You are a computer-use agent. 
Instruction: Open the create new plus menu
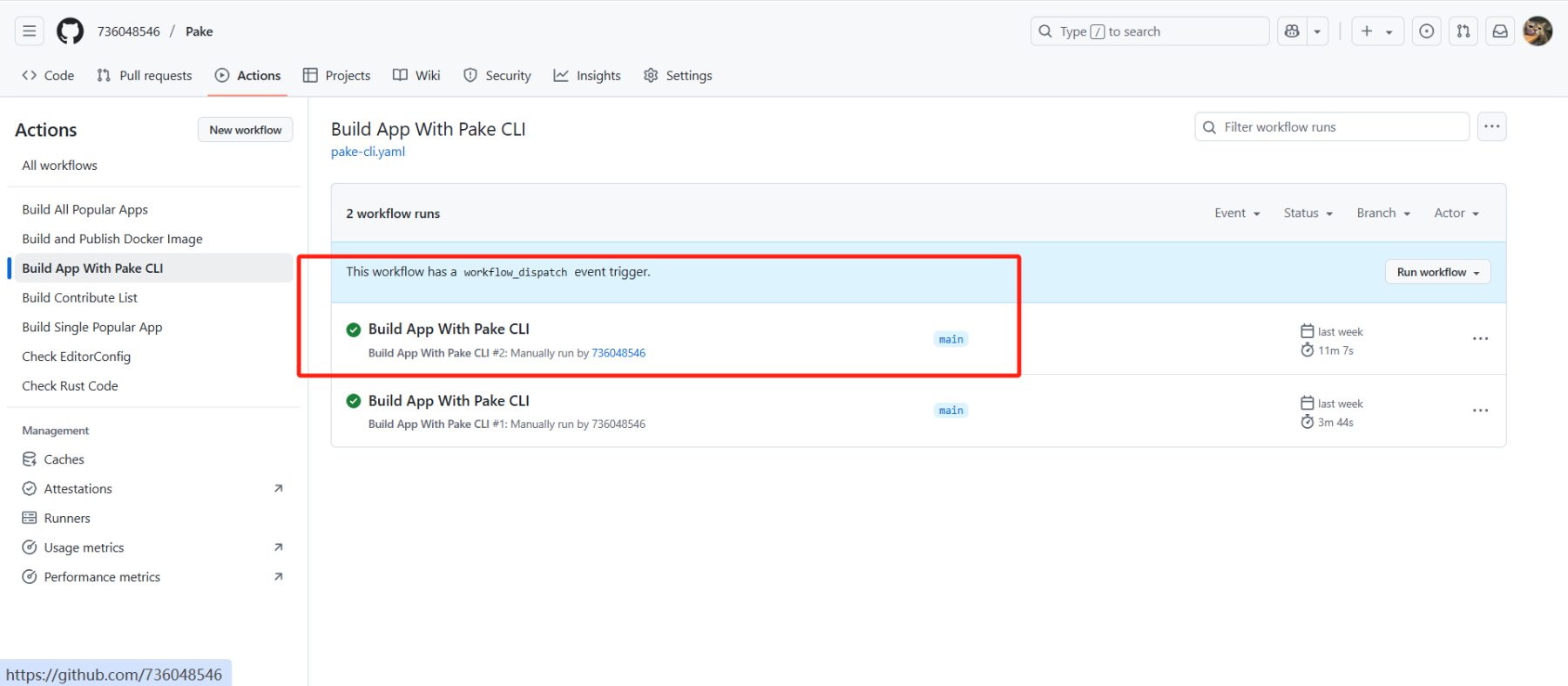(x=1377, y=31)
